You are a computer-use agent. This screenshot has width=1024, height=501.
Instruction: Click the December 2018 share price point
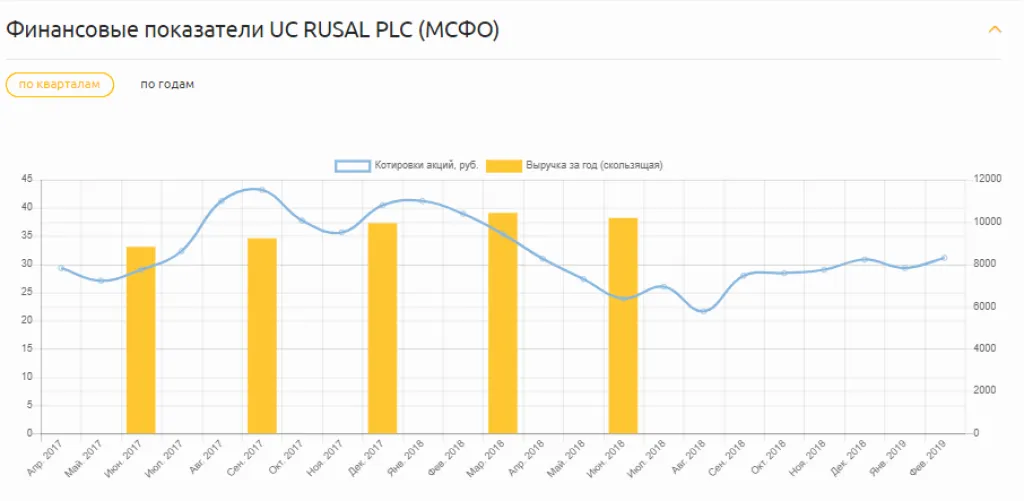(865, 259)
